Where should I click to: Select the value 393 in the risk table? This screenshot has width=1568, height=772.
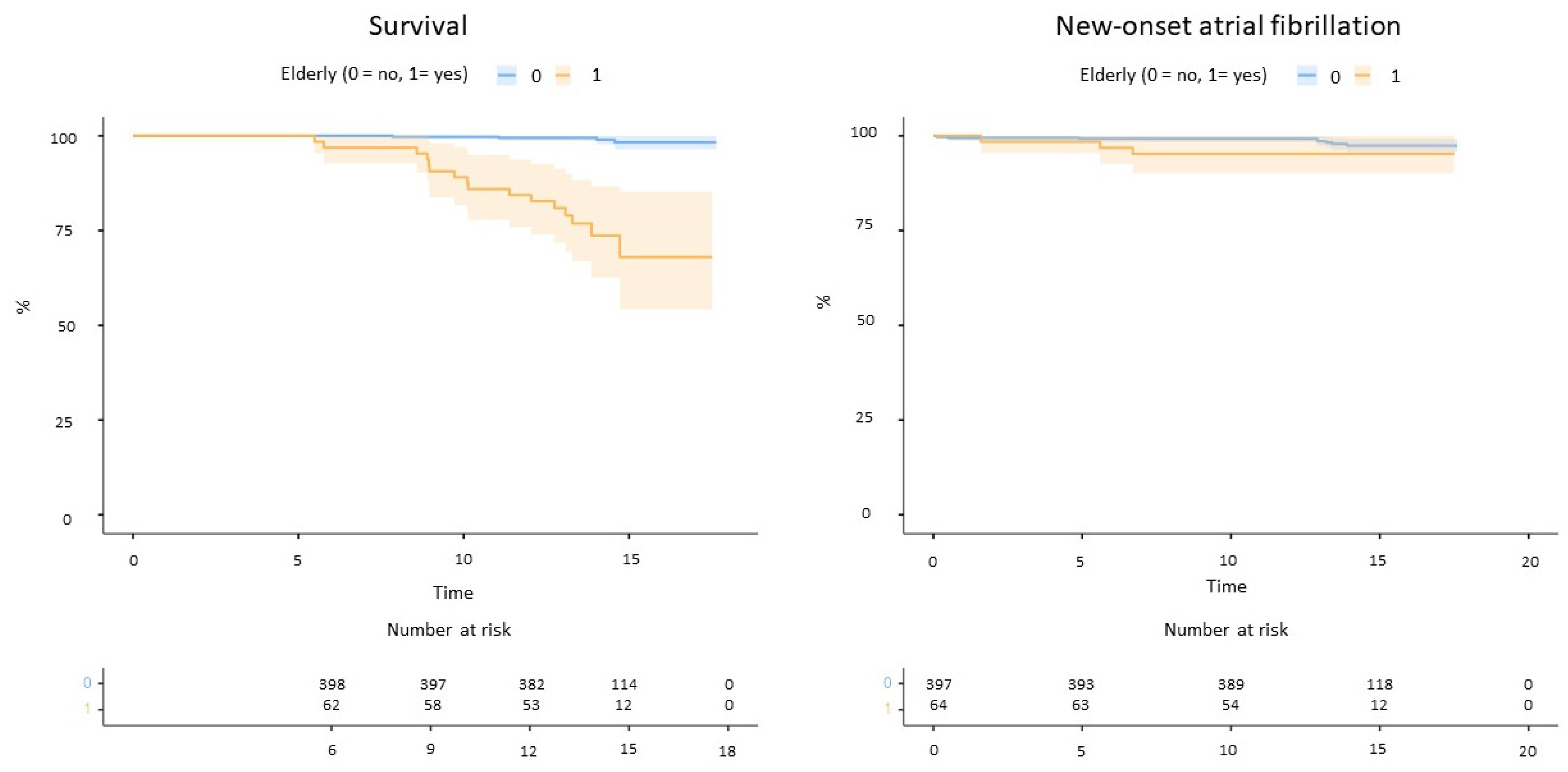click(1081, 684)
